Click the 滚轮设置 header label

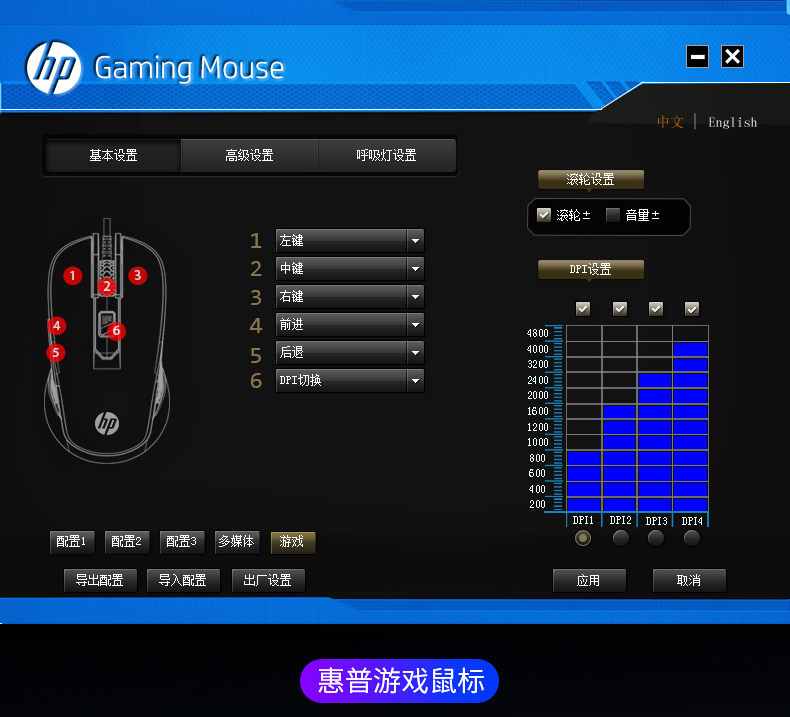click(x=590, y=179)
